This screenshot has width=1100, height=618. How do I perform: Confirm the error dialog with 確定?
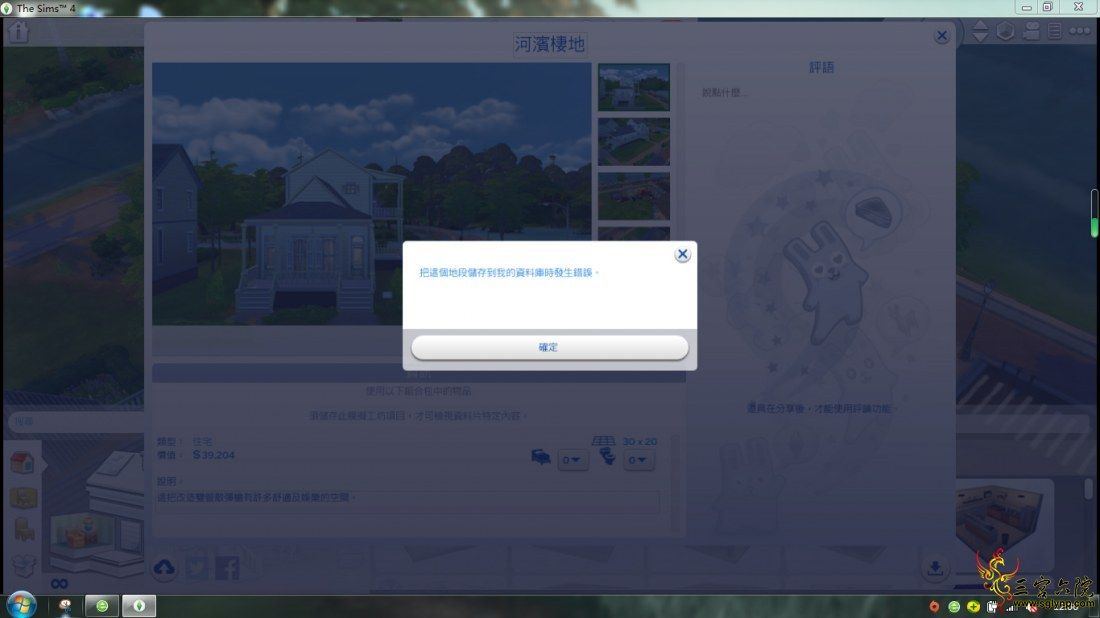tap(549, 347)
